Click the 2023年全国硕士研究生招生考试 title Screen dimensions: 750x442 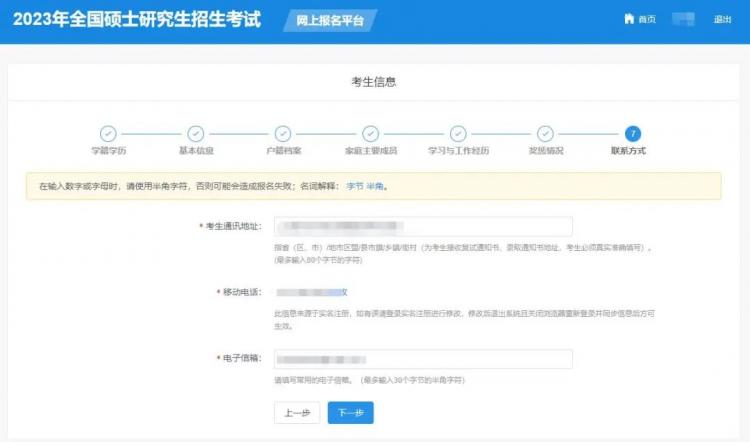[137, 19]
